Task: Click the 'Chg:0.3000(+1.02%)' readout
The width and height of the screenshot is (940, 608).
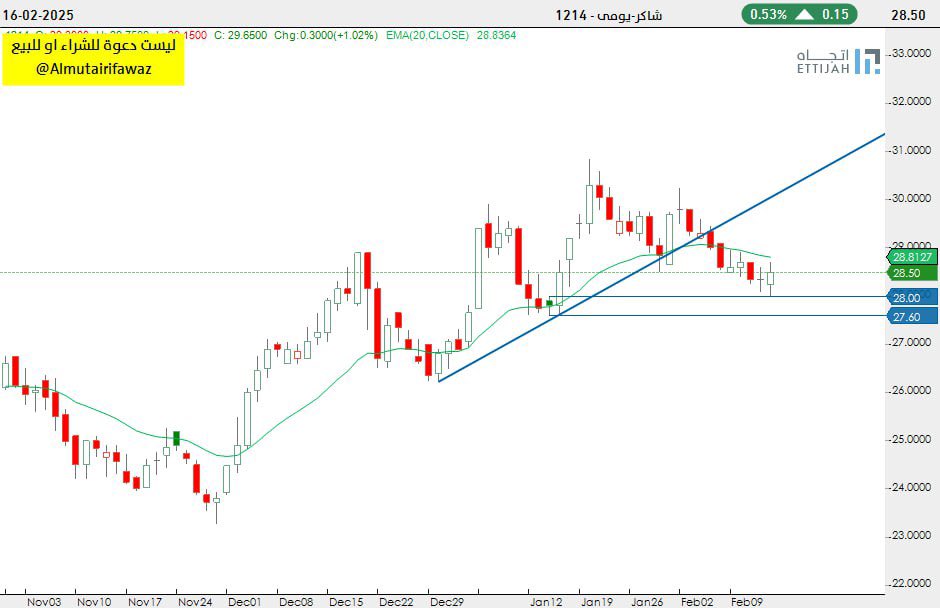Action: 326,35
